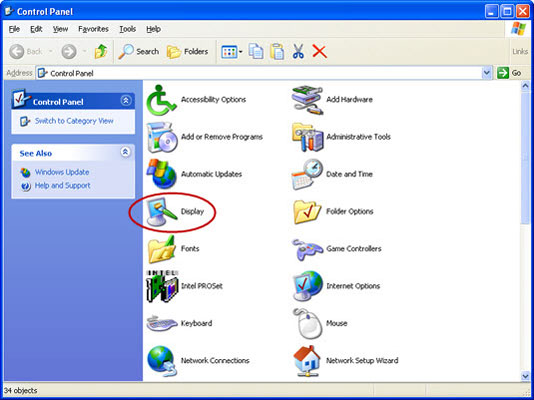The height and width of the screenshot is (400, 534).
Task: Open the Administrative Tools icon
Action: click(308, 137)
